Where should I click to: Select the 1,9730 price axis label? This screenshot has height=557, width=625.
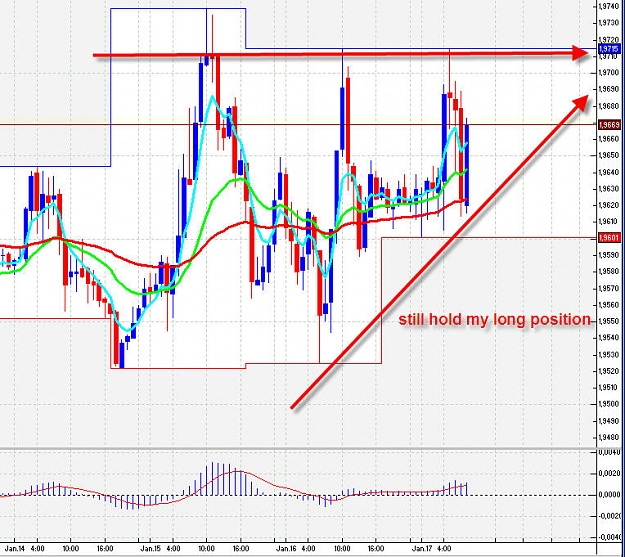coord(610,23)
